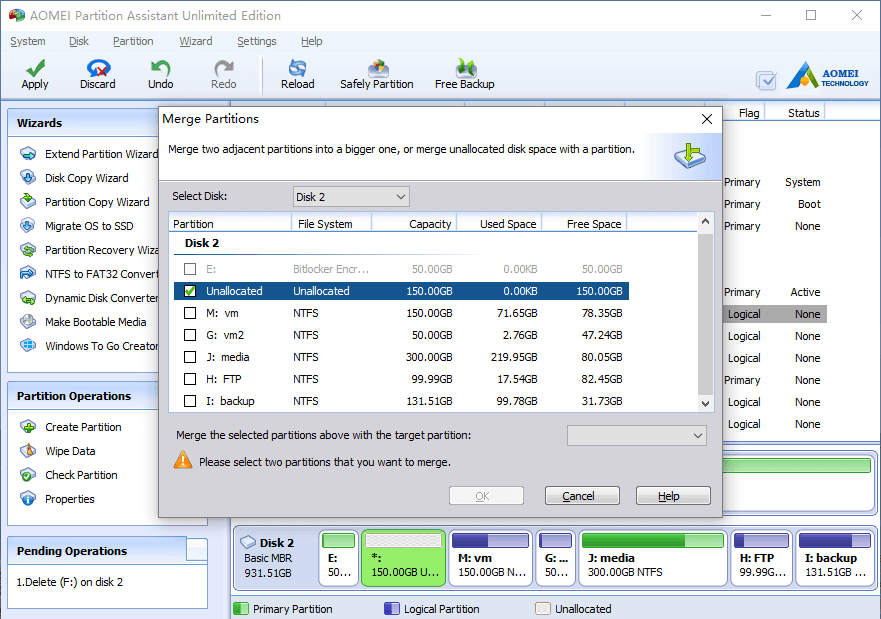This screenshot has width=881, height=619.
Task: Check the M: vm partition checkbox
Action: 190,313
